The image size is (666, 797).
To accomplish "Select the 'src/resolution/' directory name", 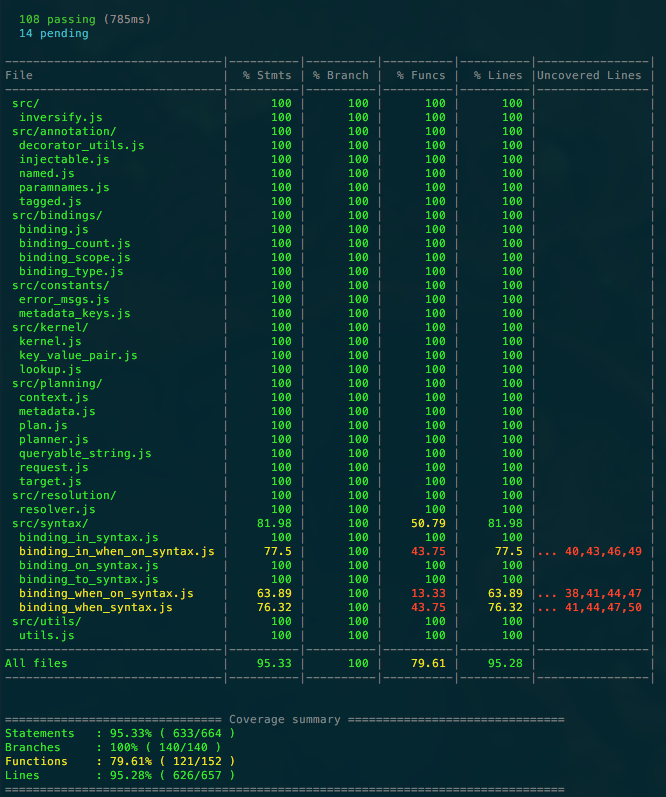I will (x=65, y=495).
